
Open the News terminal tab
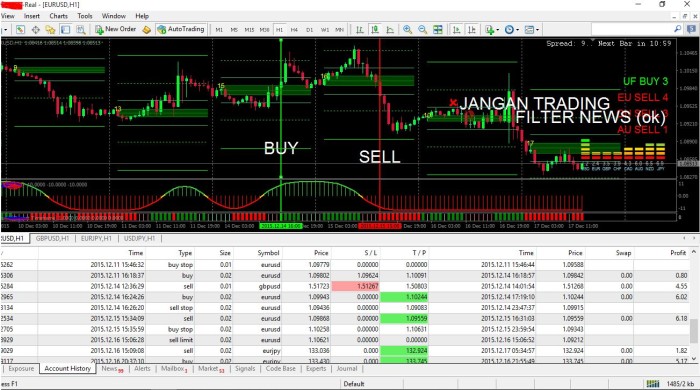[x=112, y=369]
